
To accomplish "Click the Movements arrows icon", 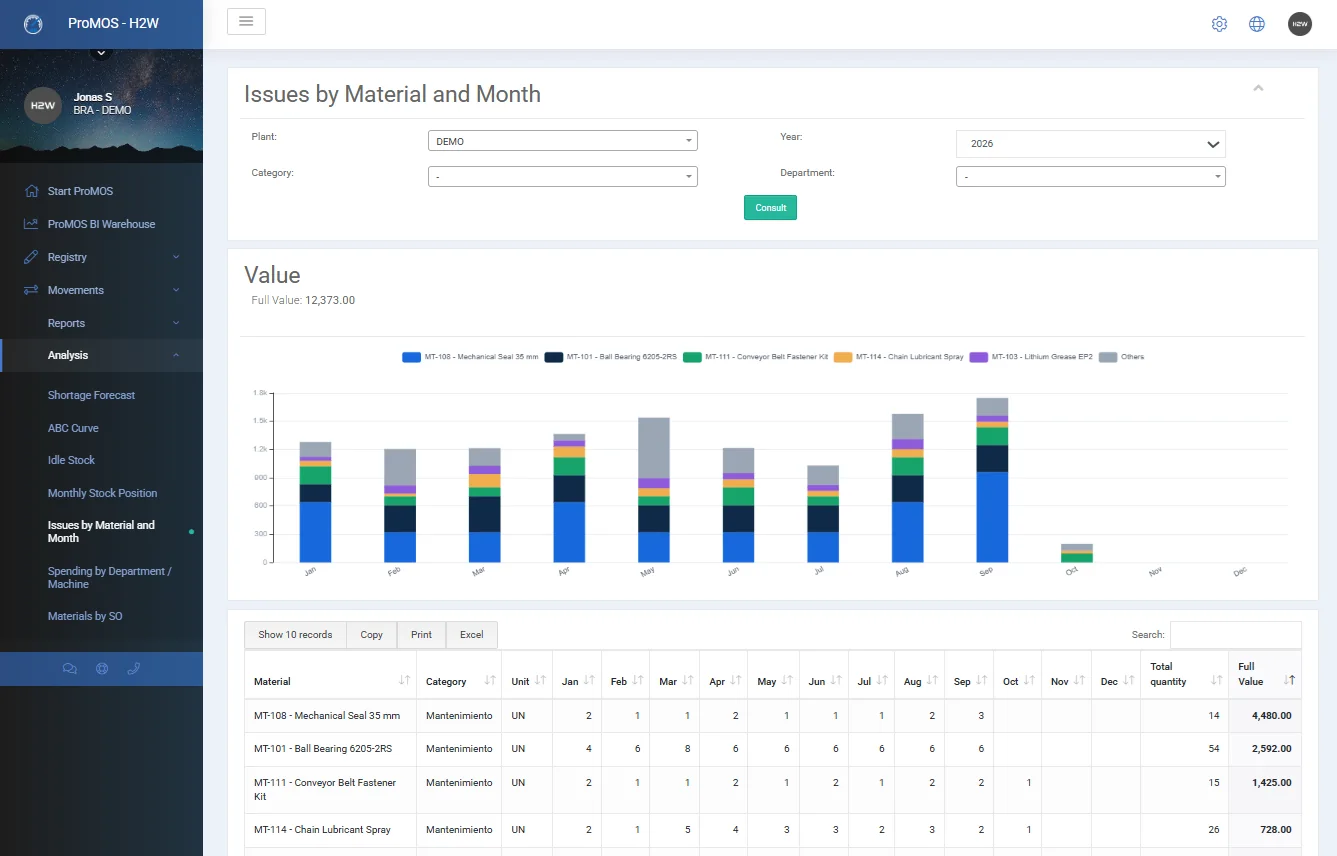I will (31, 290).
